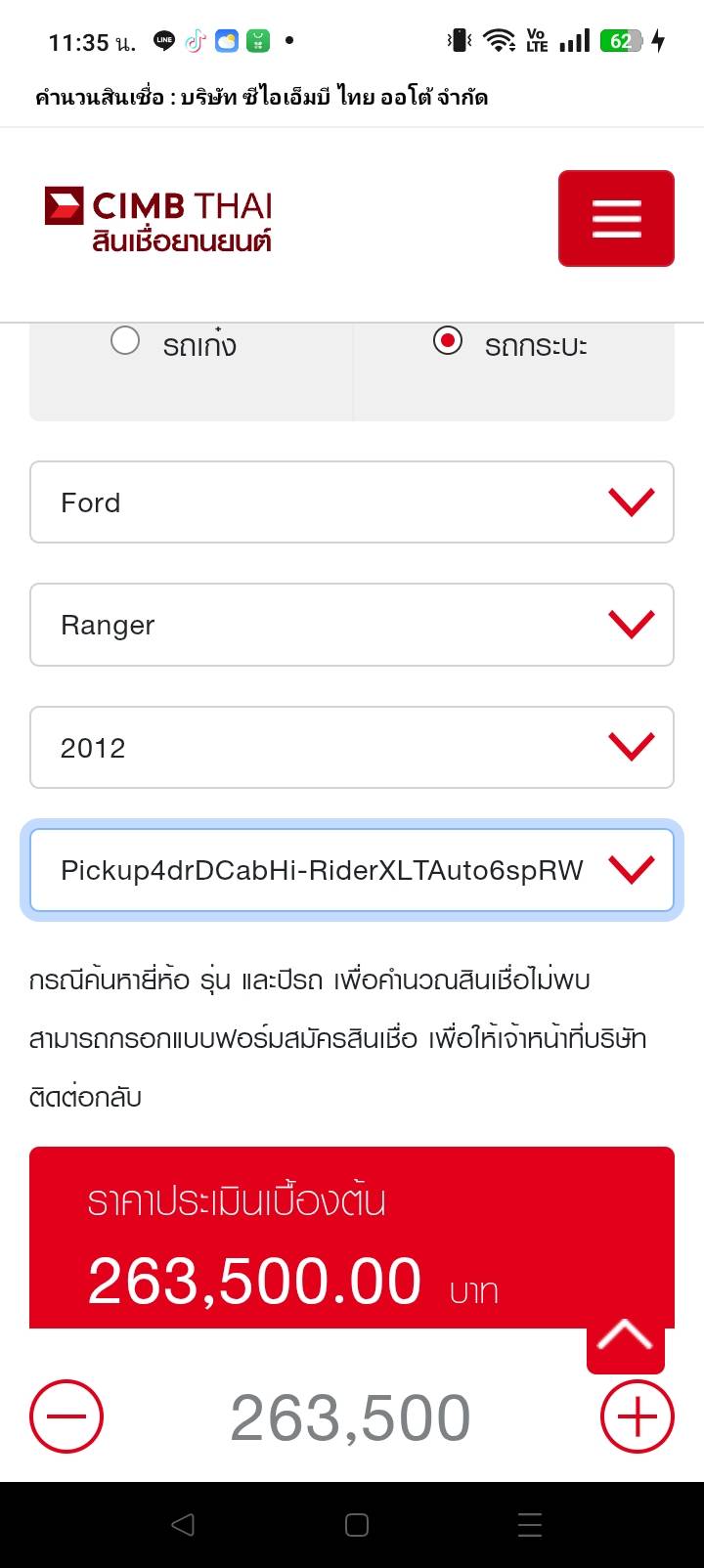Tap the CIMB Thai logo
The height and width of the screenshot is (1568, 704).
click(x=158, y=219)
